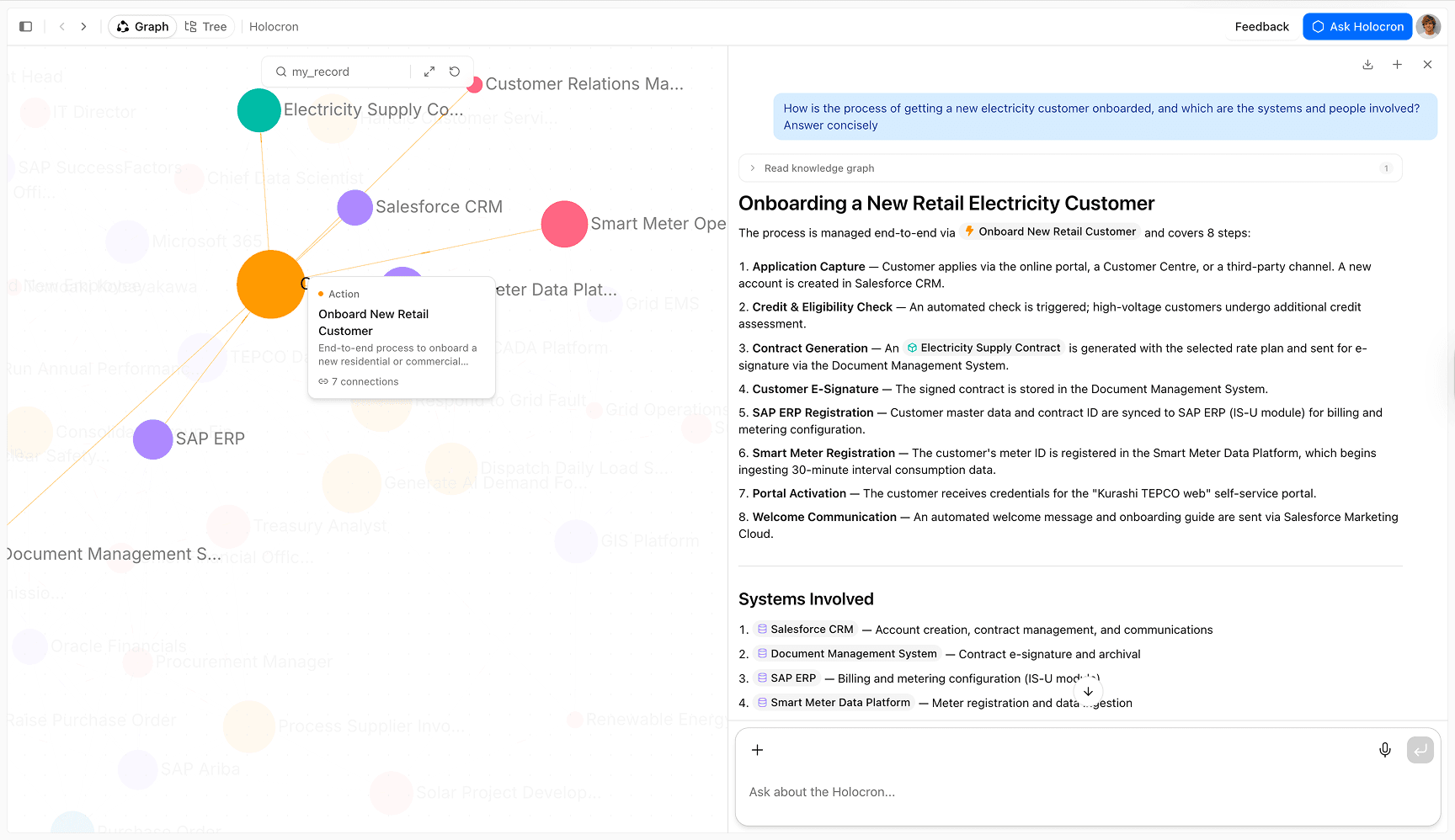Open the user profile avatar
1455x840 pixels.
(1428, 27)
